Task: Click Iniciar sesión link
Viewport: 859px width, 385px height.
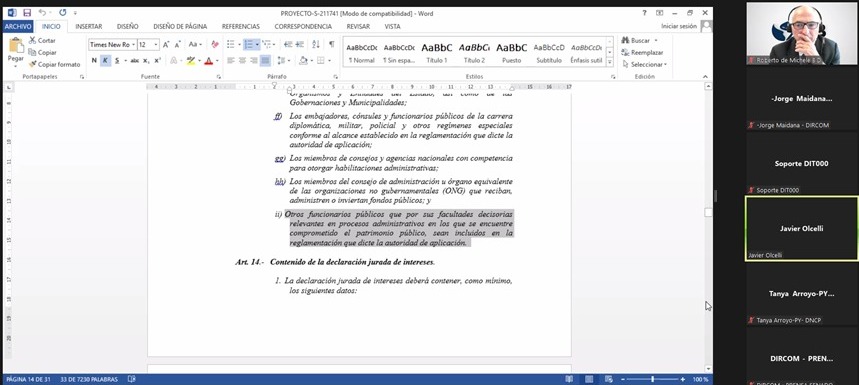Action: [x=679, y=26]
